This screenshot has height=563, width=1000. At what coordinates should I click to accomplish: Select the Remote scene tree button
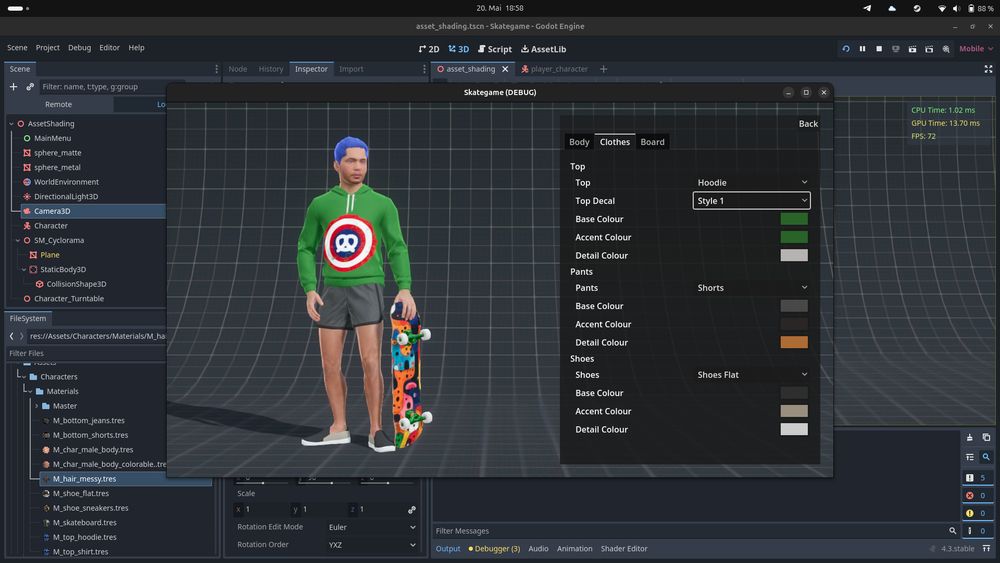pos(59,105)
